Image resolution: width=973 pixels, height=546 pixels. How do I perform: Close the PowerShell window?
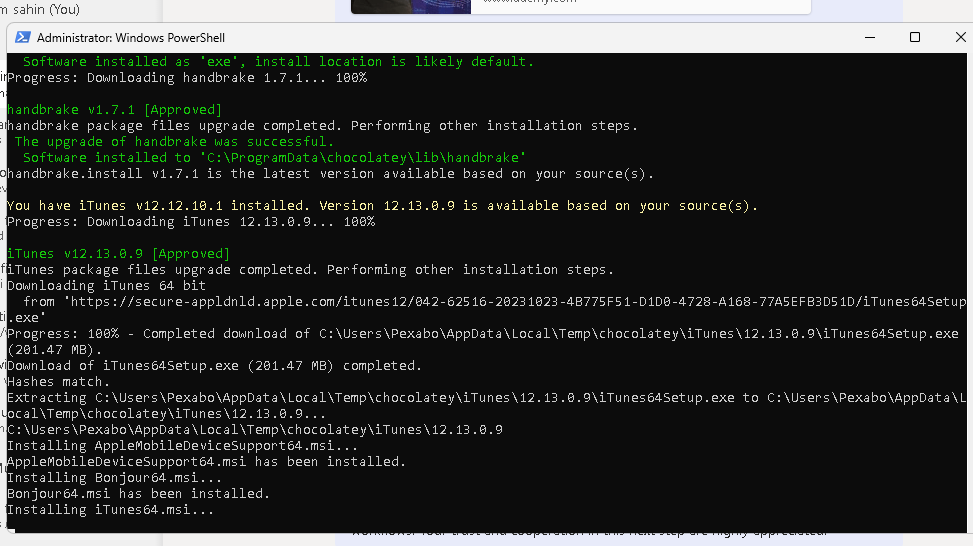960,37
